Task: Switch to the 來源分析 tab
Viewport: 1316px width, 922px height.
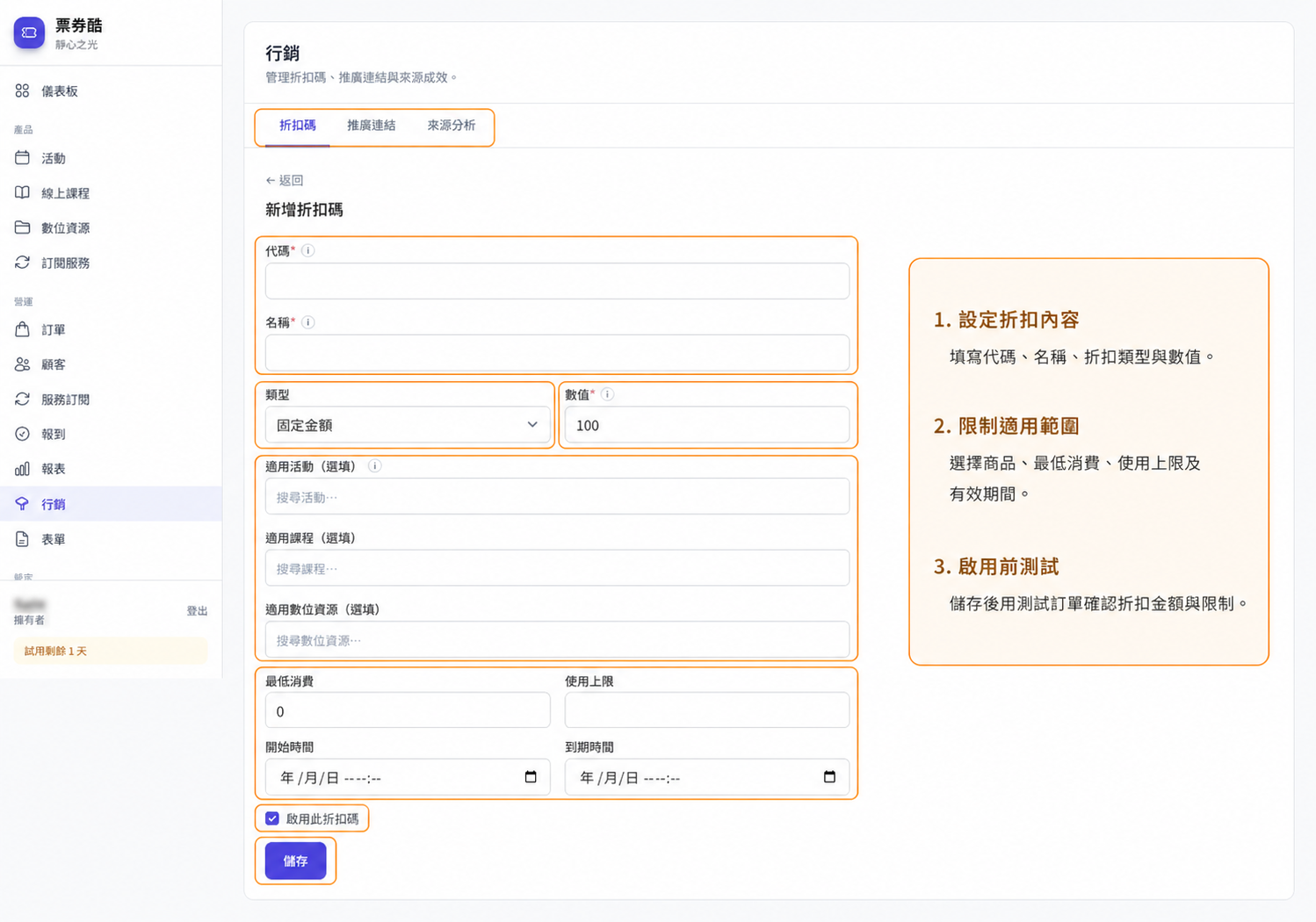Action: [x=452, y=126]
